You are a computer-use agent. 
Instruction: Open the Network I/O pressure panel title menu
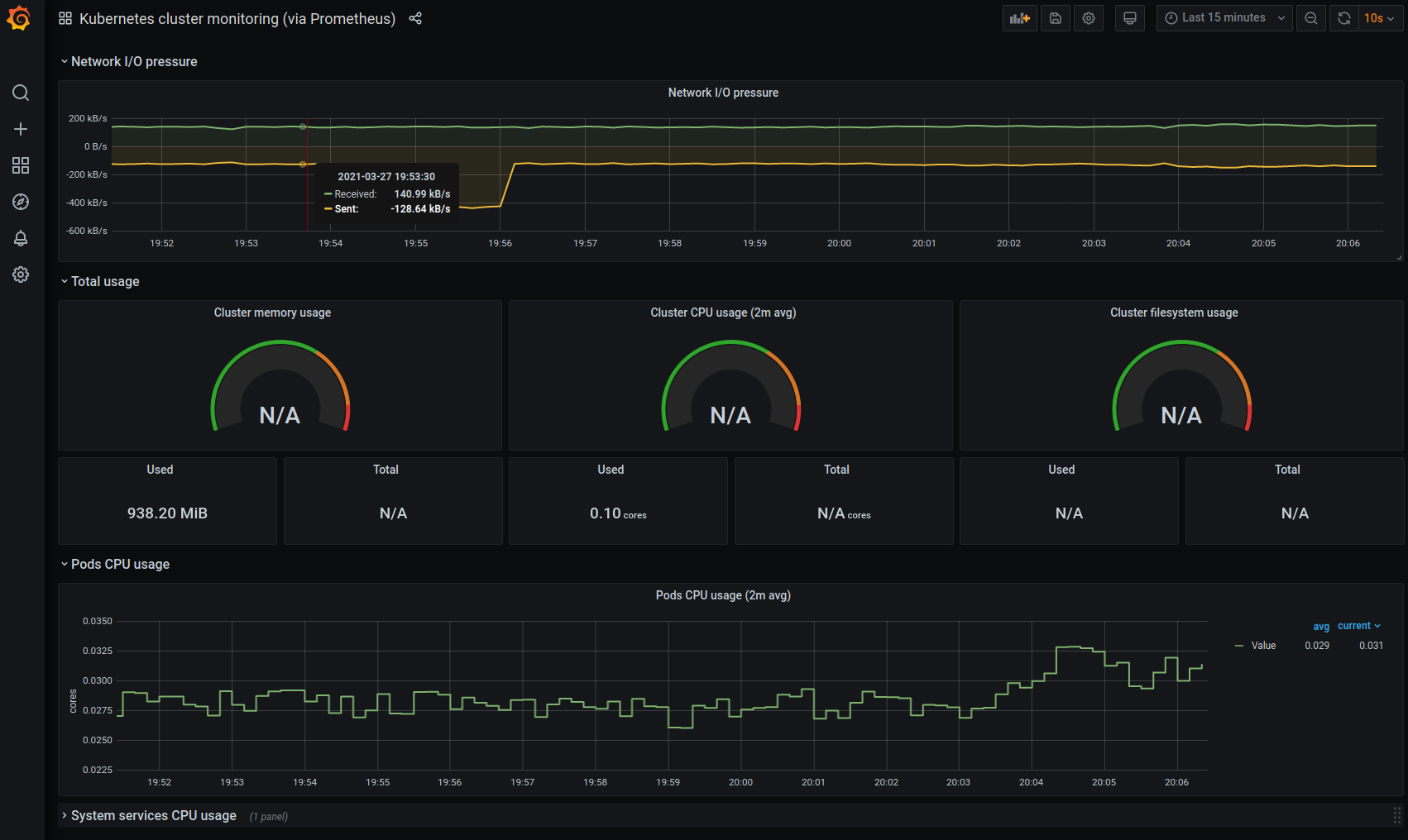(723, 93)
